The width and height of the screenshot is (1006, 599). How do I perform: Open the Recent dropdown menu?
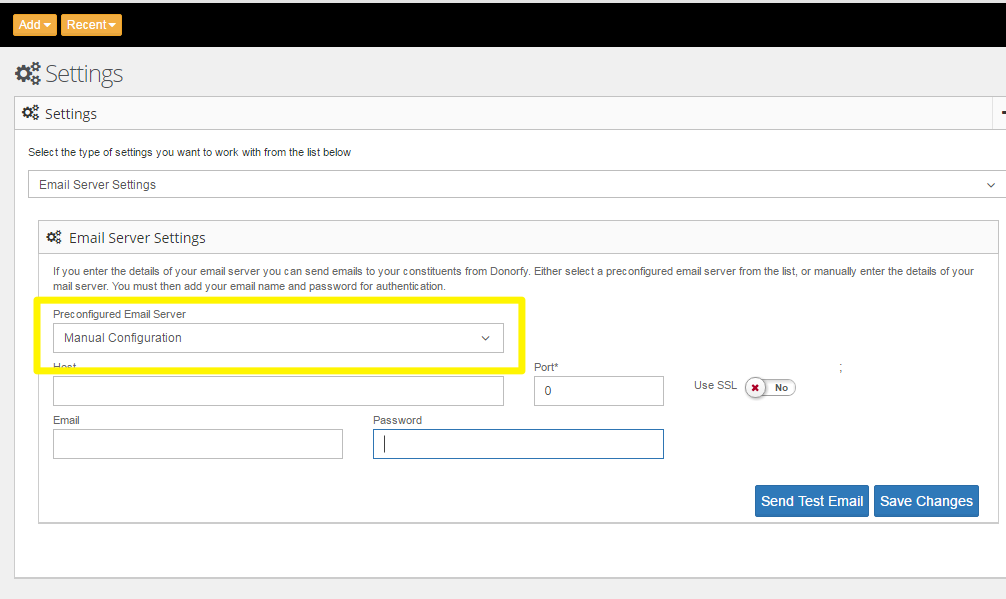point(91,24)
